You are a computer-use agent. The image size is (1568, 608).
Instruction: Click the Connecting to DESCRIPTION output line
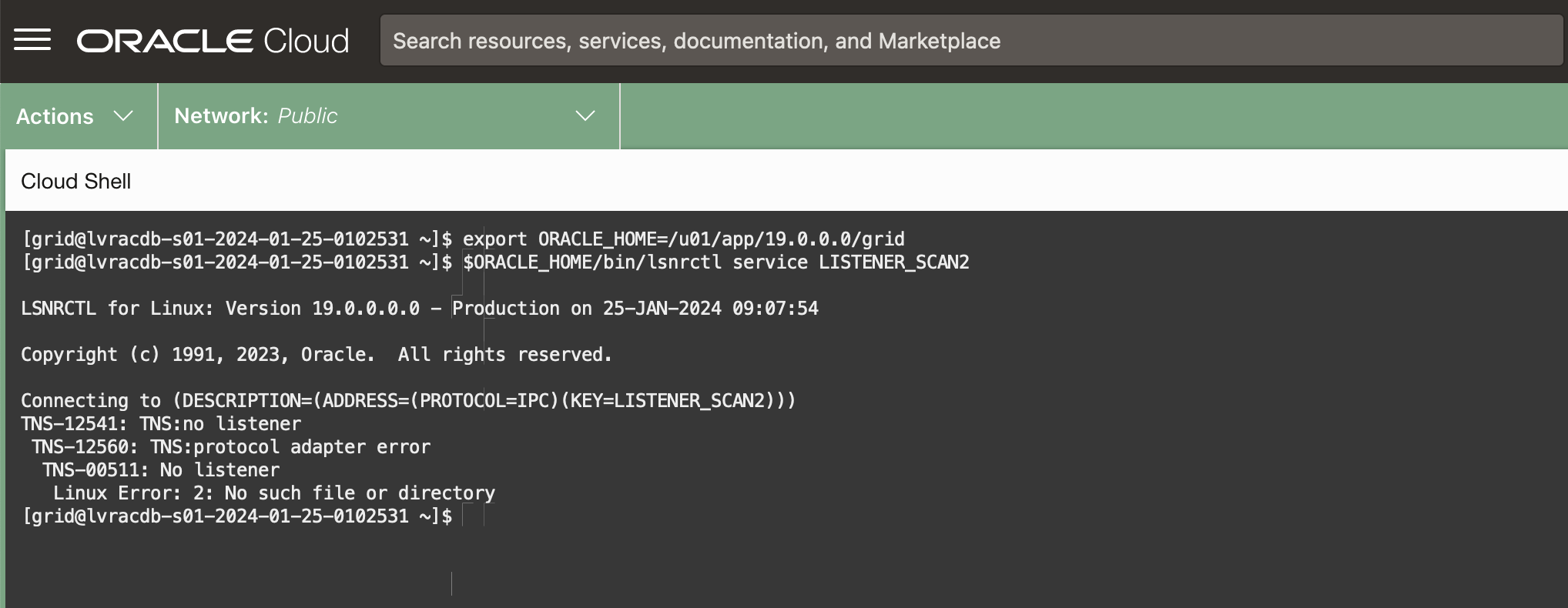click(x=407, y=401)
